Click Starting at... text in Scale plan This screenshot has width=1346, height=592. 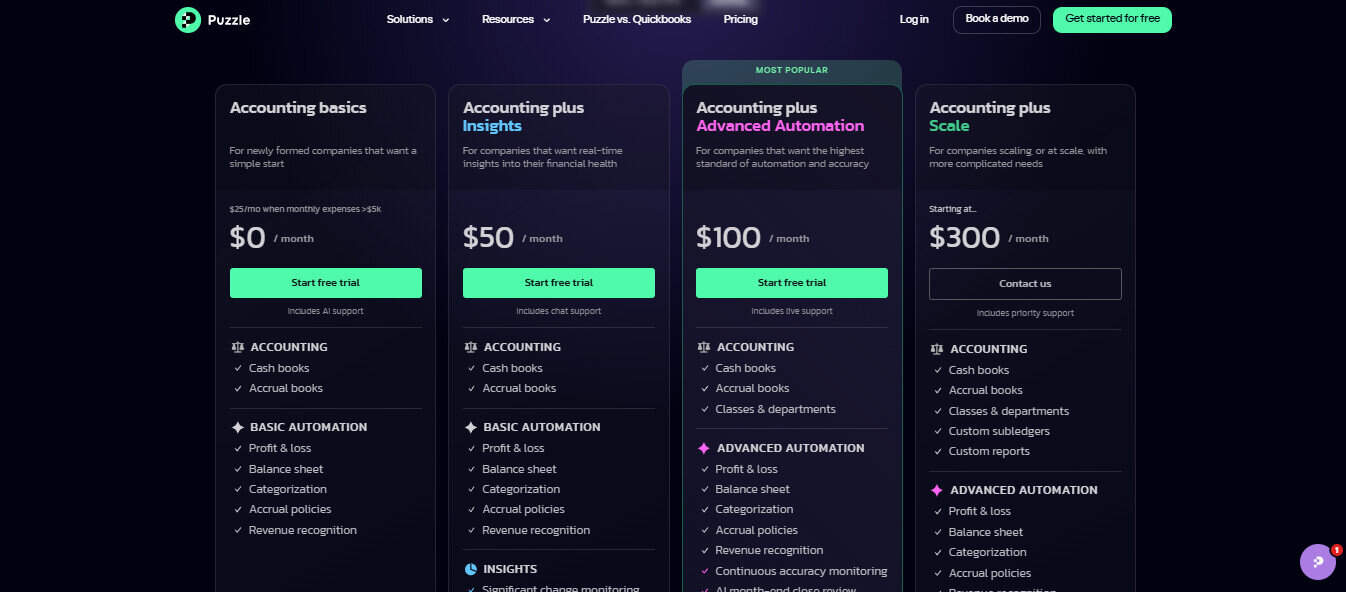point(953,209)
